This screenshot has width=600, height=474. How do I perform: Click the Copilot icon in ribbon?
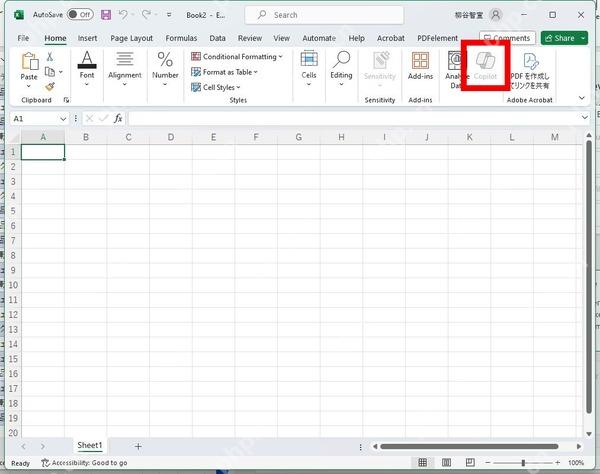coord(485,61)
